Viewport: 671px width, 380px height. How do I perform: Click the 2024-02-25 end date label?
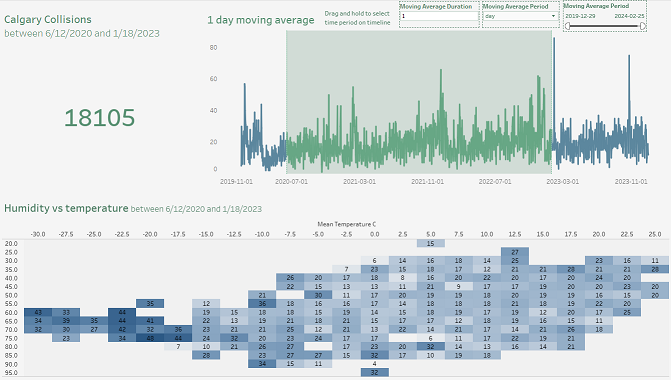click(x=629, y=16)
